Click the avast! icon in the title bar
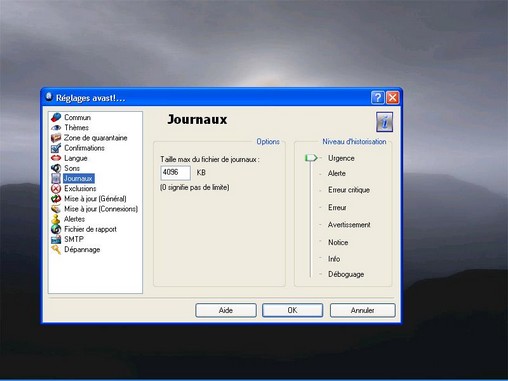Image resolution: width=508 pixels, height=381 pixels. (x=49, y=97)
